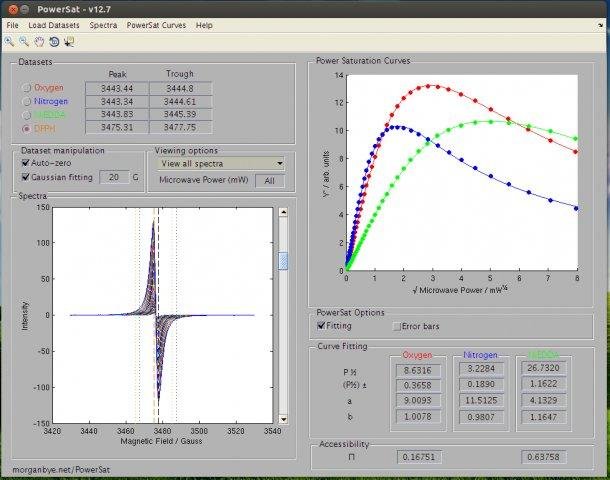Click the DPPH Trough value 3477.75
610x480 pixels.
(181, 128)
